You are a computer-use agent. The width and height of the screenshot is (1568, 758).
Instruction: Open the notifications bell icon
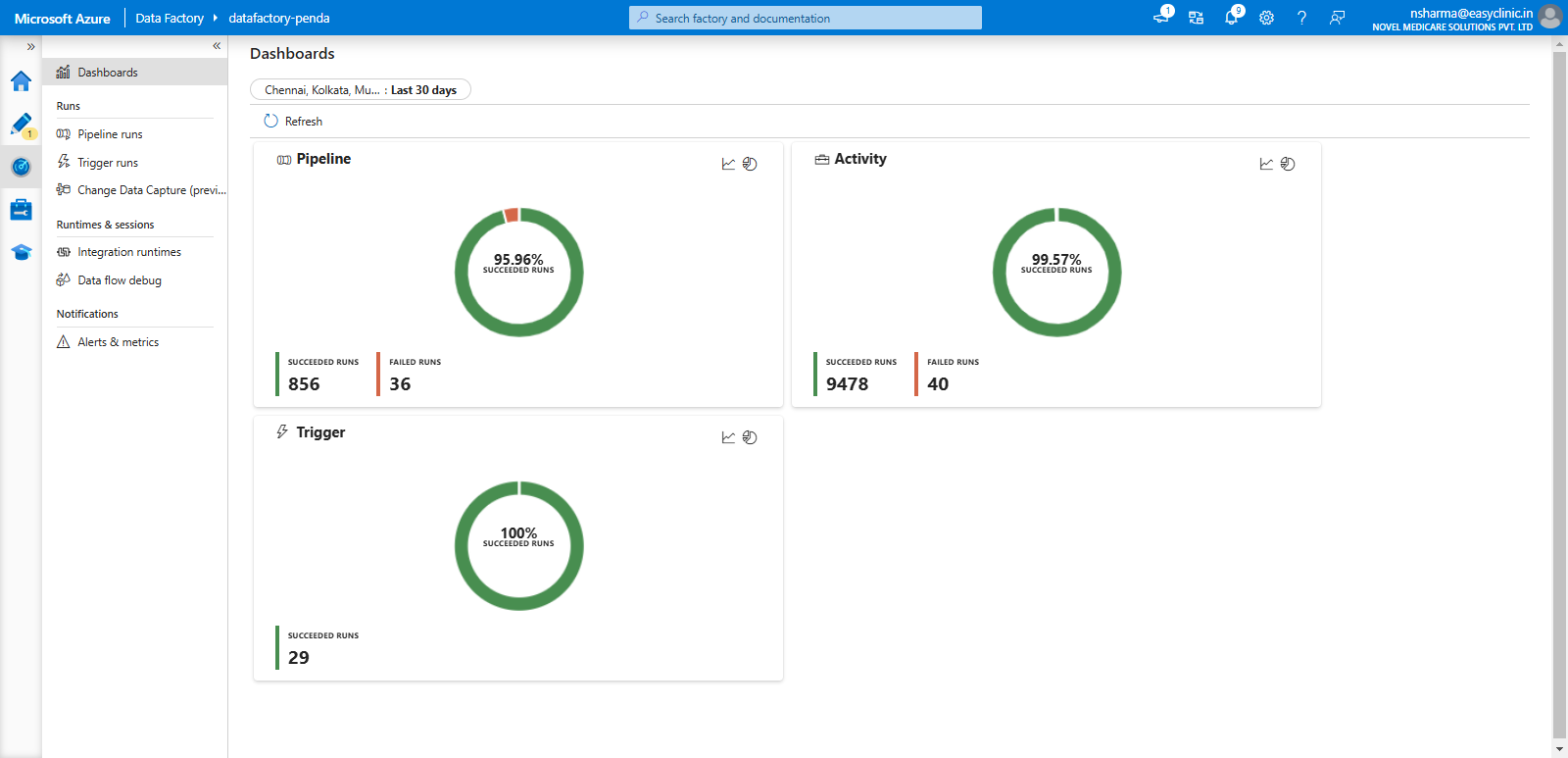1231,18
